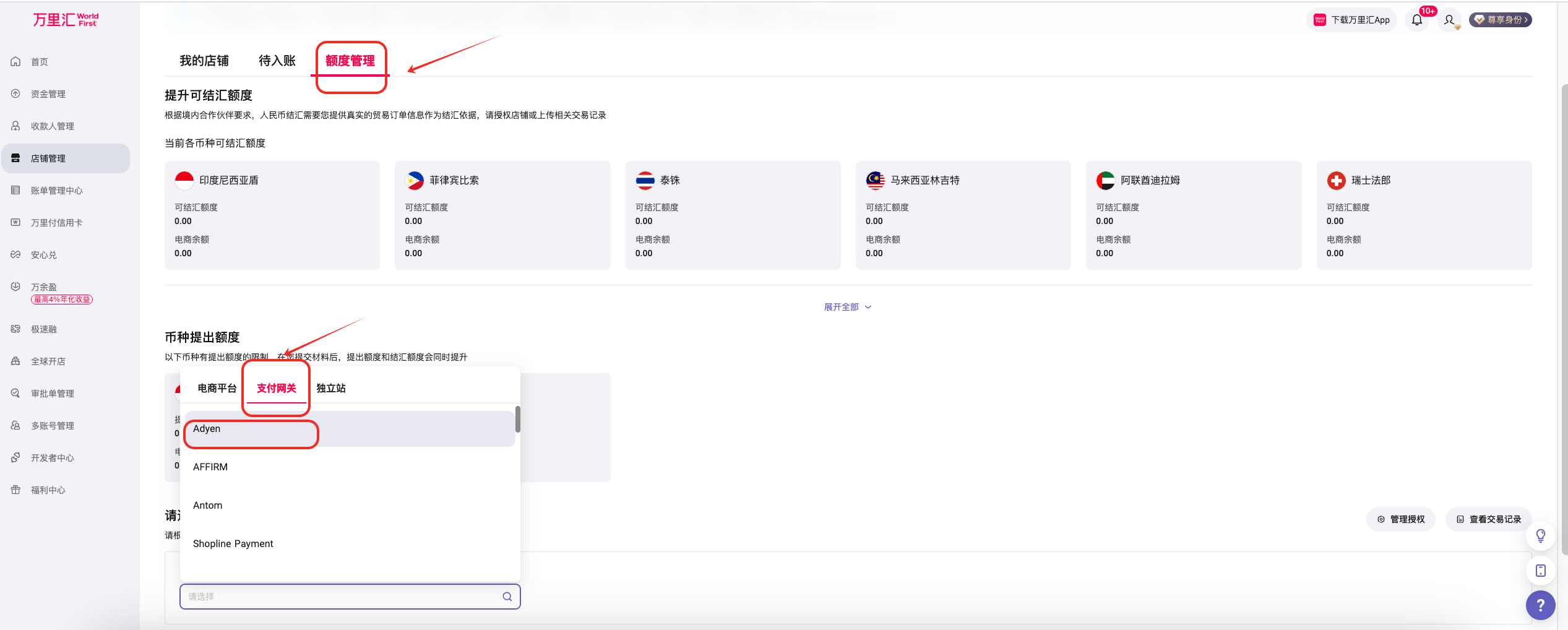Click the search magnifier in the select field
The width and height of the screenshot is (1568, 630).
pos(507,597)
